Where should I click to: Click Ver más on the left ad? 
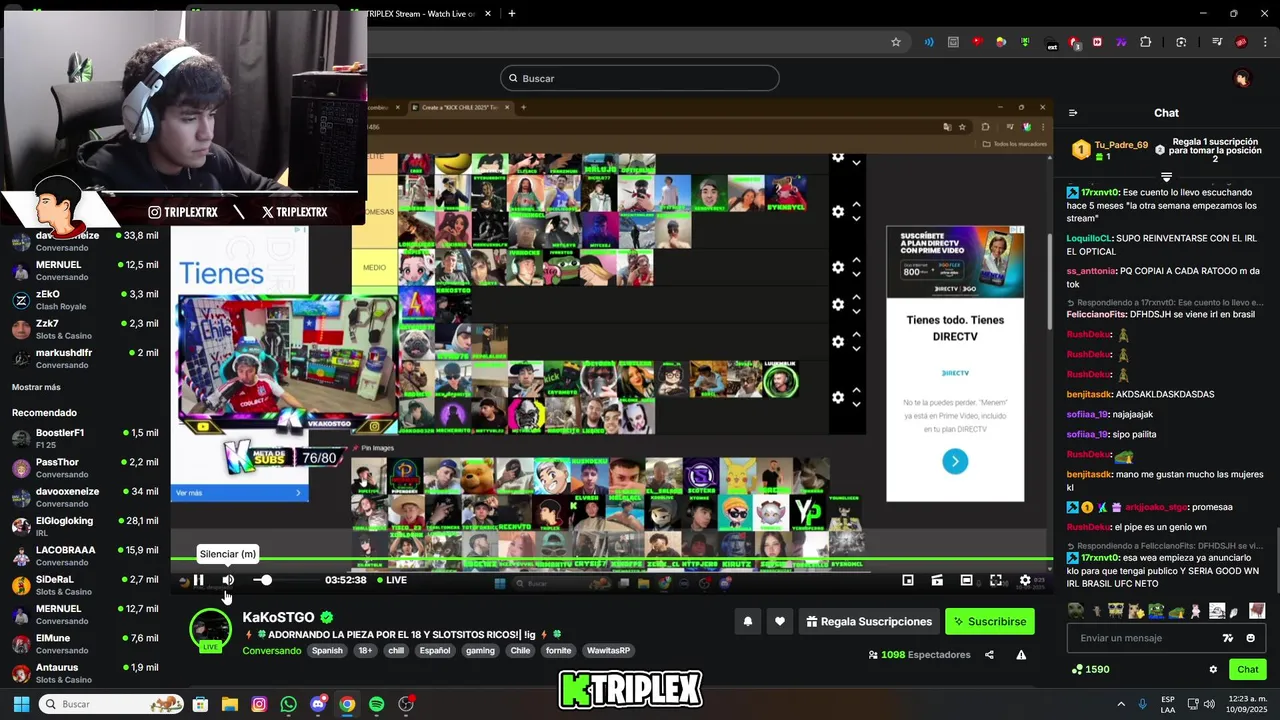pos(239,493)
